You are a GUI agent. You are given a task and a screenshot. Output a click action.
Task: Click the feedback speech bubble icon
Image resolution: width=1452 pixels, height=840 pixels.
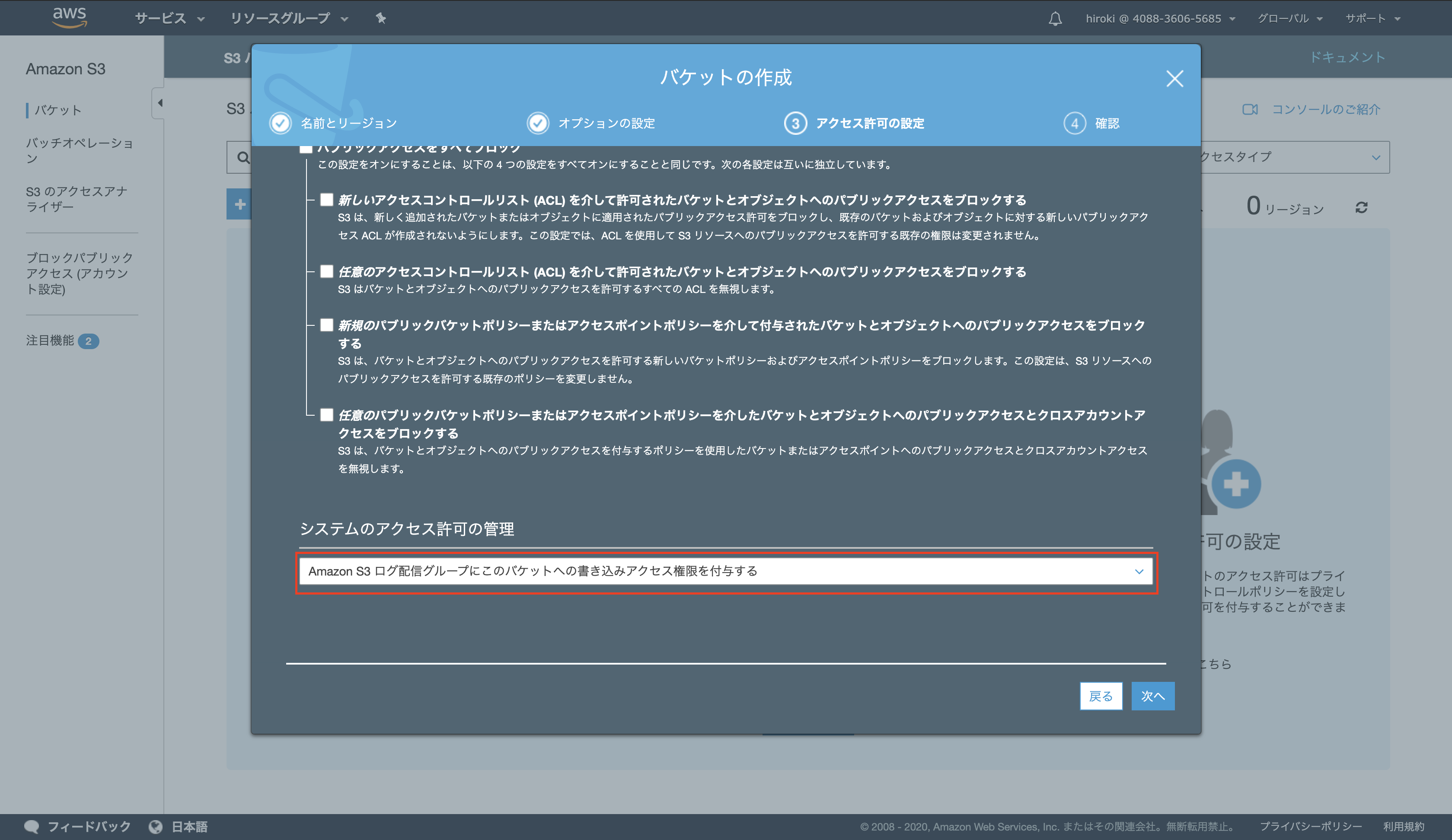tap(32, 826)
